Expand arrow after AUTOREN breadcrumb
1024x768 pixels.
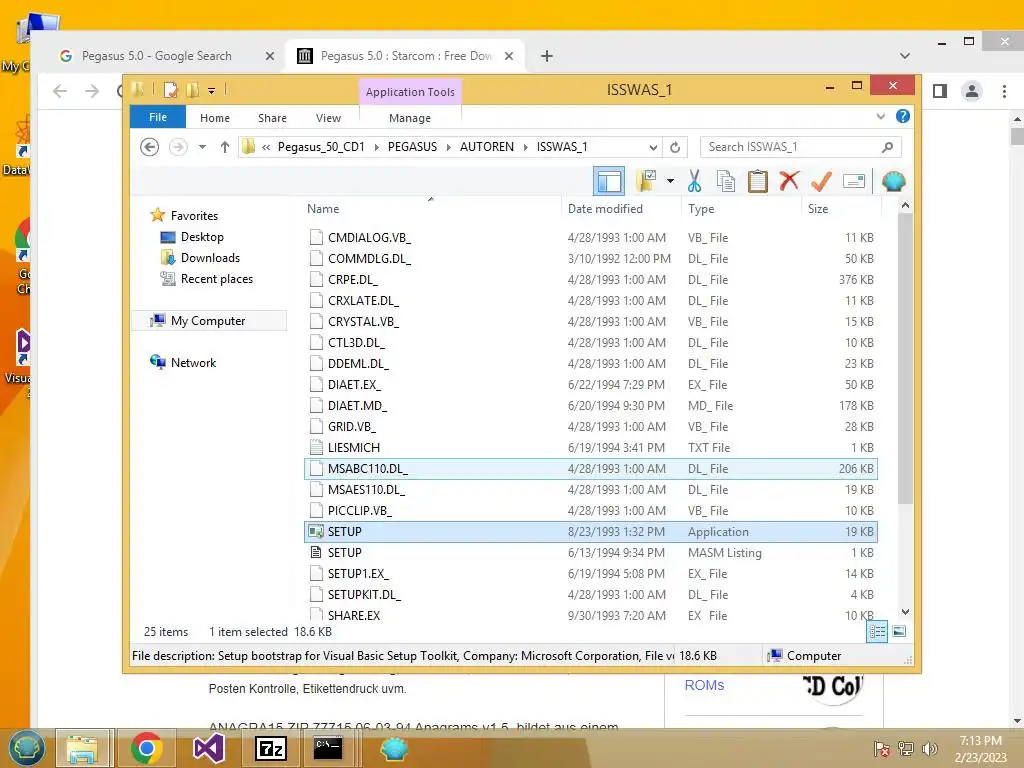click(x=525, y=147)
